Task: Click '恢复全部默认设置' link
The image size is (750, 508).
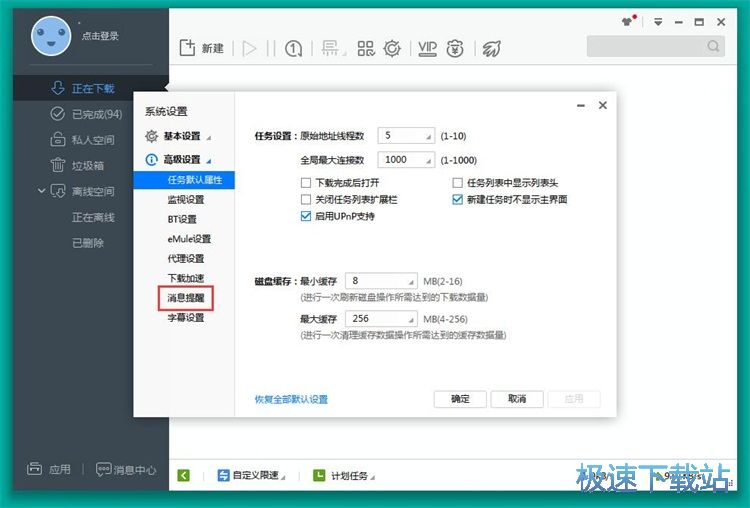Action: (x=291, y=399)
